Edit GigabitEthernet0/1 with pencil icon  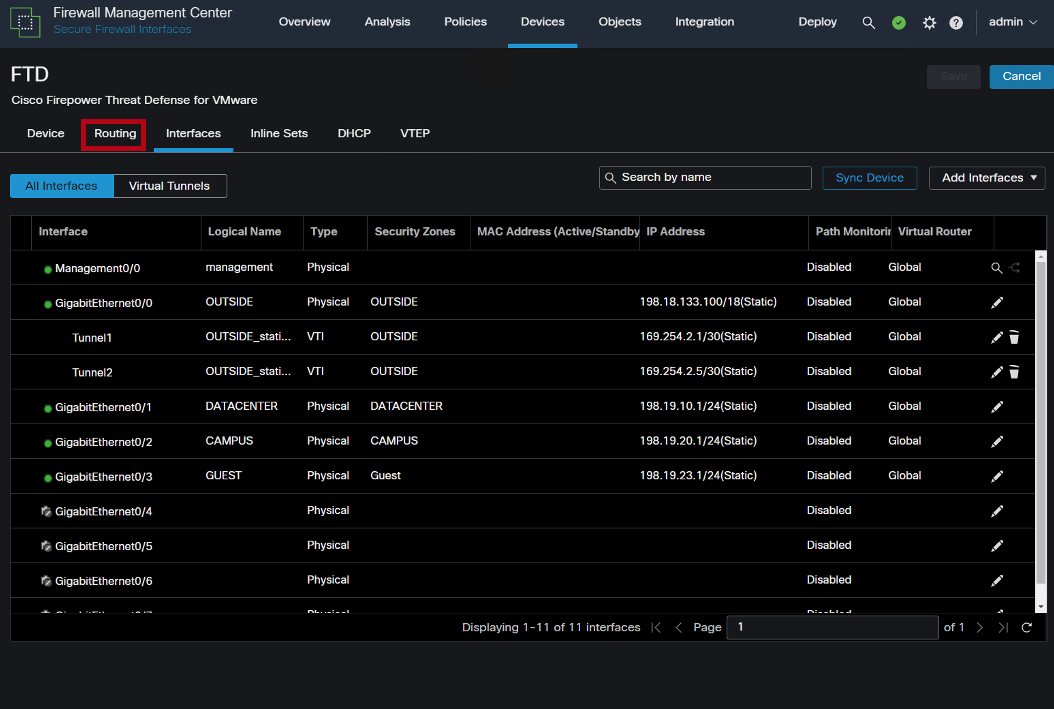click(x=997, y=407)
